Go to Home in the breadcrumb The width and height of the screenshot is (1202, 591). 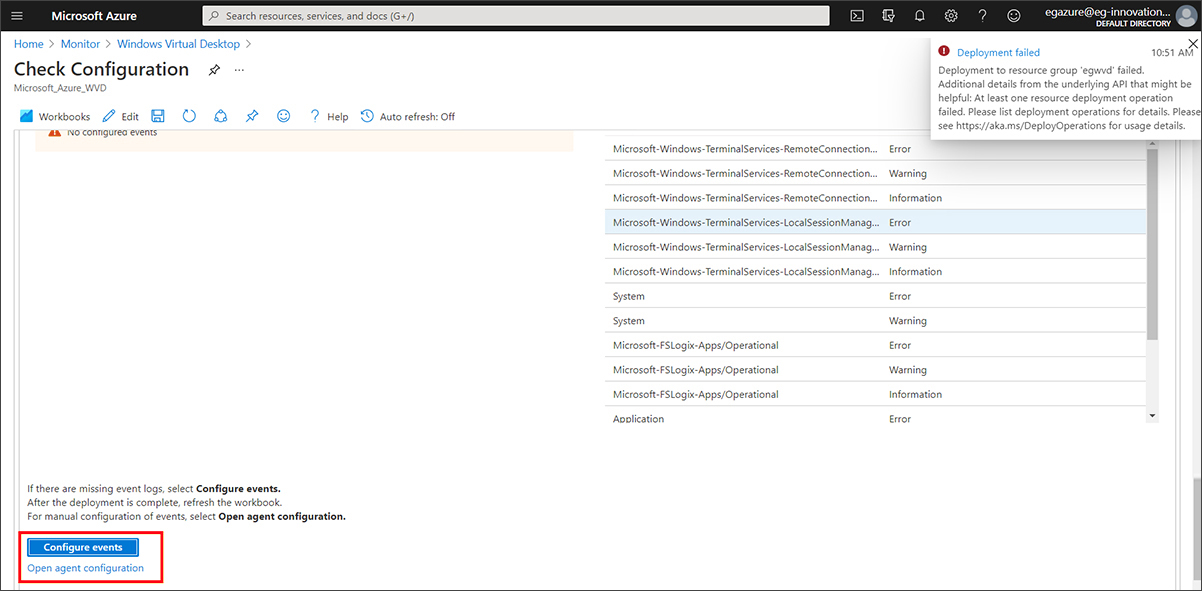pyautogui.click(x=29, y=44)
